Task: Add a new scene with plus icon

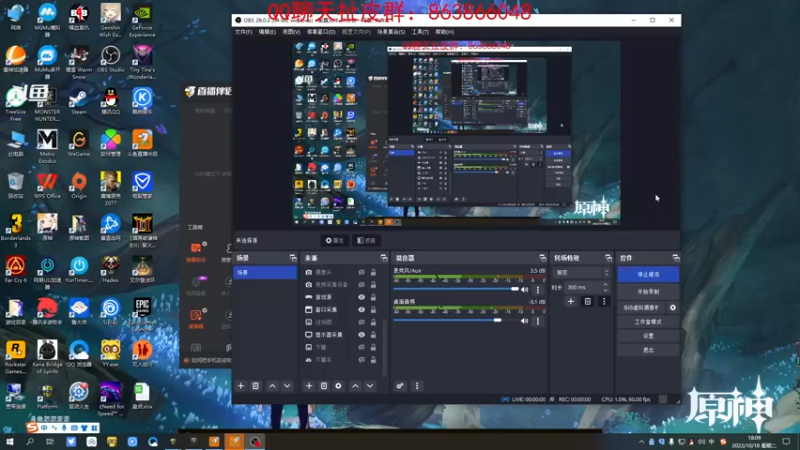Action: (241, 386)
